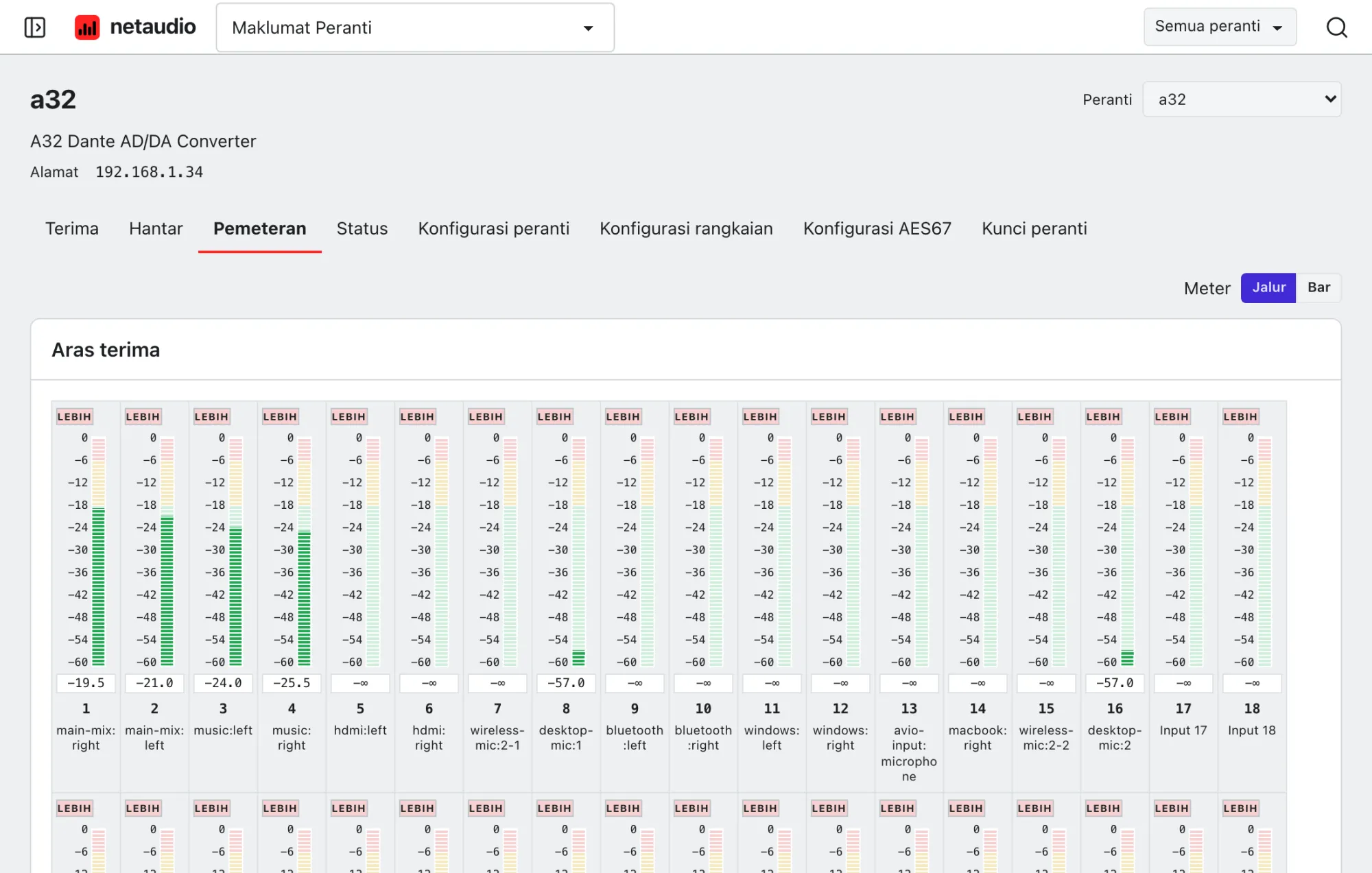Click the channel 3 level meter bar

(x=236, y=551)
